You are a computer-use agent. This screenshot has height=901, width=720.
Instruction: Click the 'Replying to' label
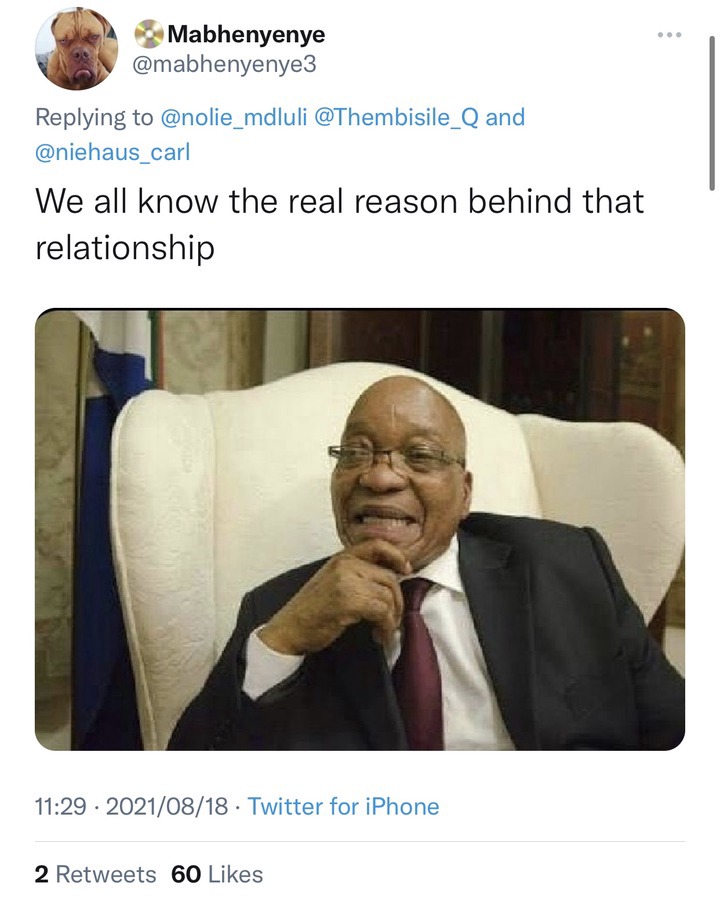point(95,117)
